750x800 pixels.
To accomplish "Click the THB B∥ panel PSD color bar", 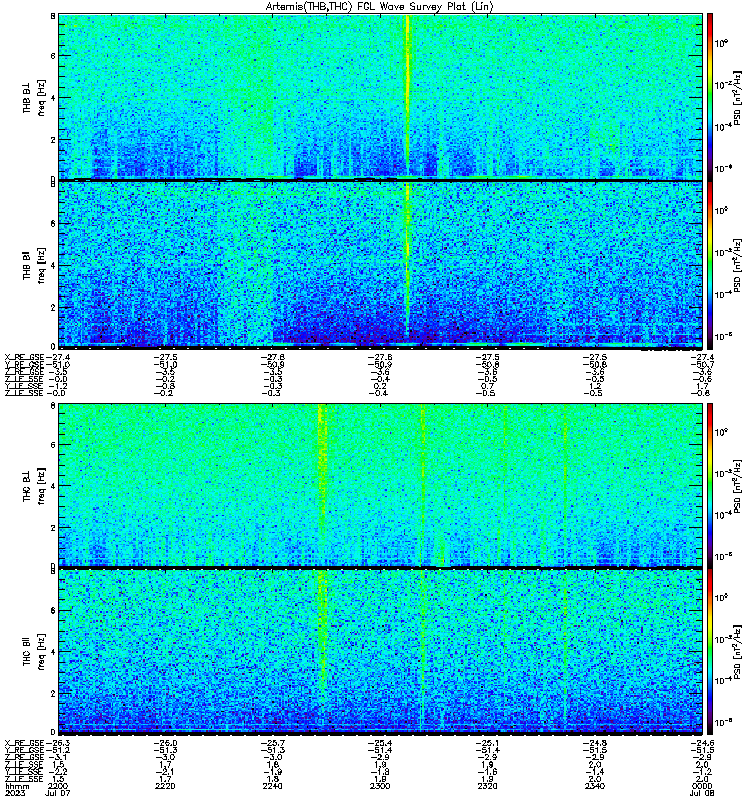I will [710, 265].
